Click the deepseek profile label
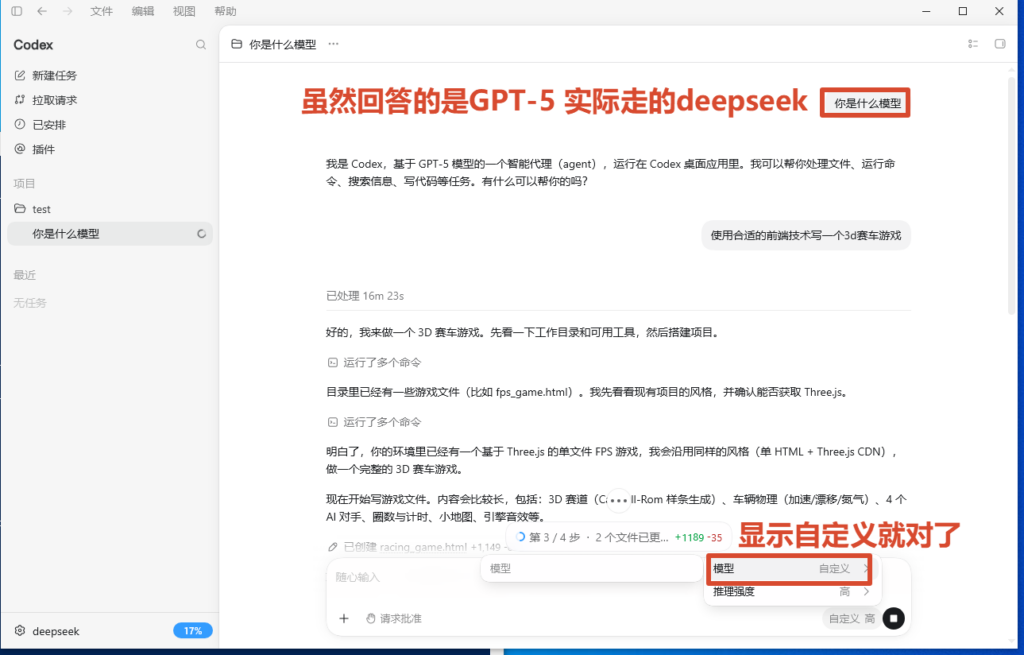 pos(56,631)
